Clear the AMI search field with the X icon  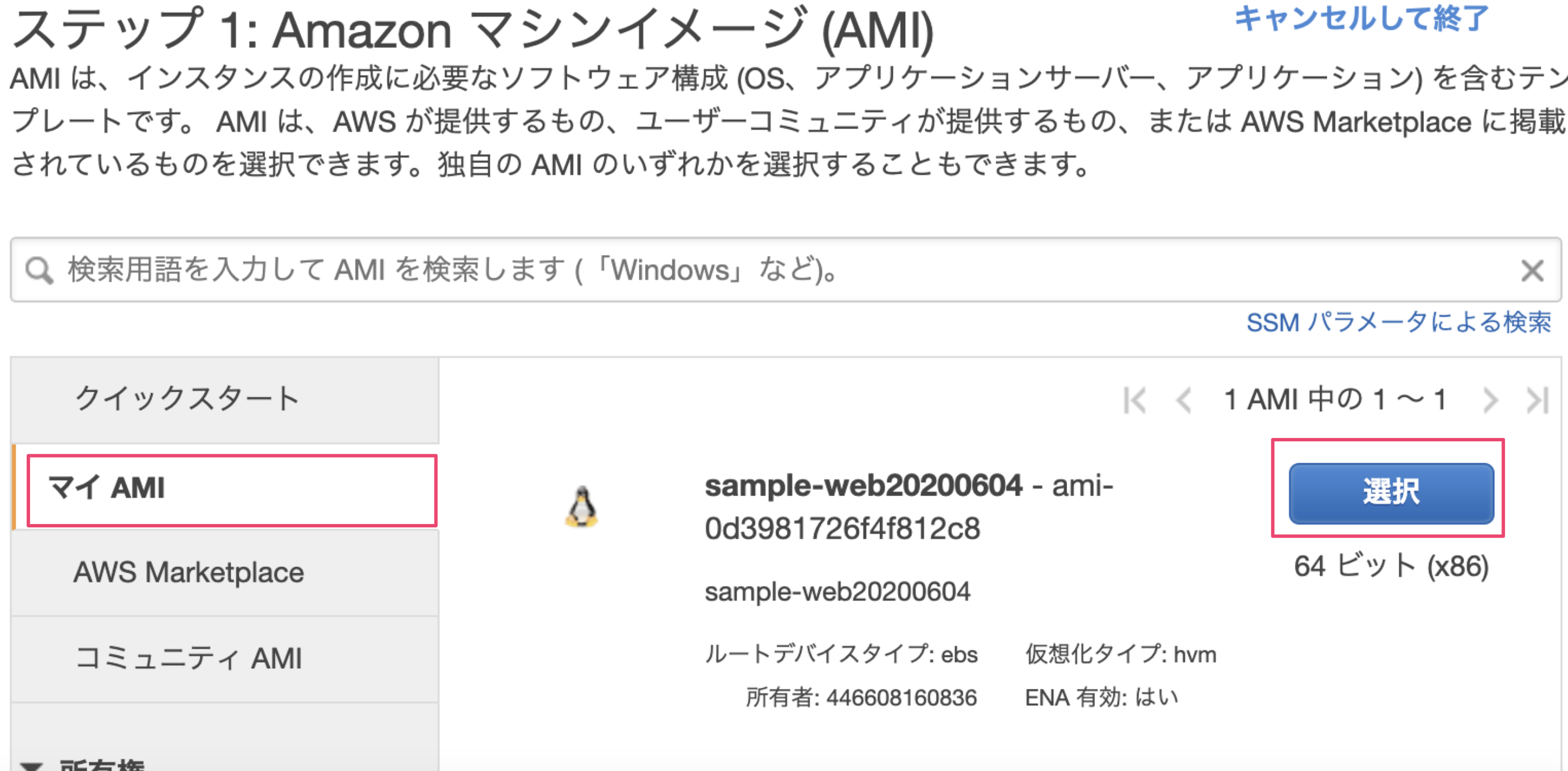1532,270
